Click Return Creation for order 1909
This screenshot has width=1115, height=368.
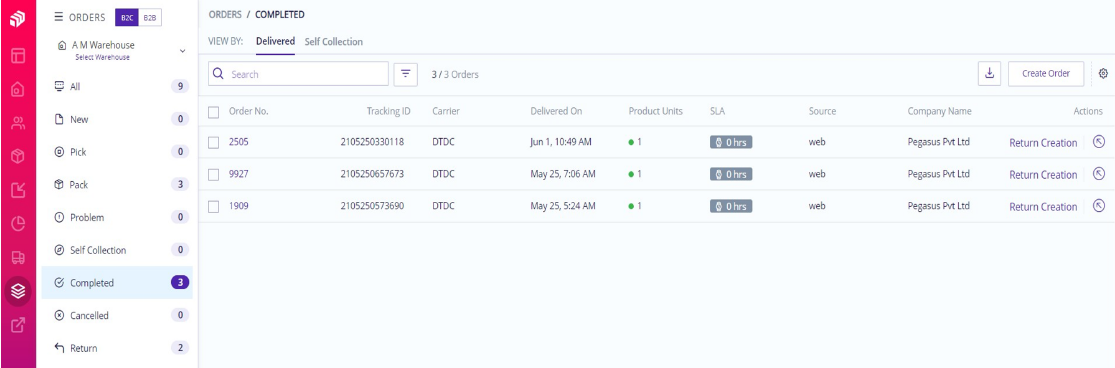[x=1043, y=207]
